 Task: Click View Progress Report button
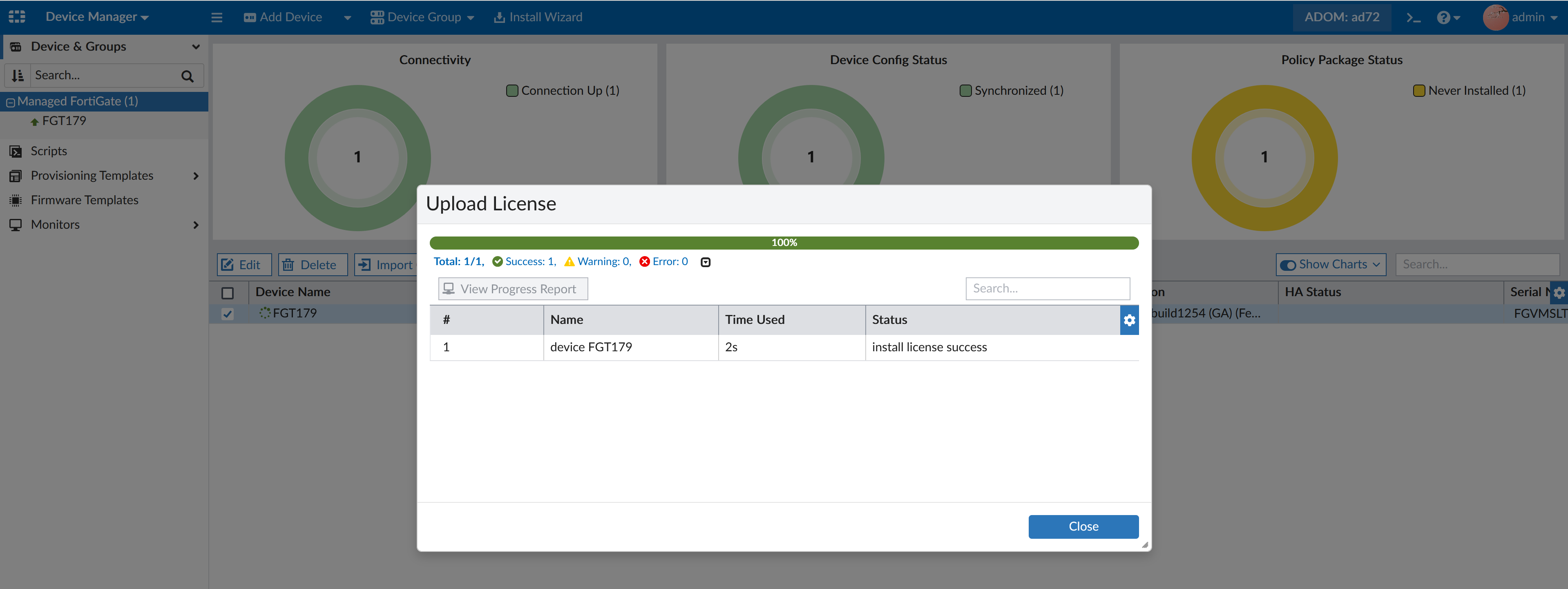[x=513, y=289]
